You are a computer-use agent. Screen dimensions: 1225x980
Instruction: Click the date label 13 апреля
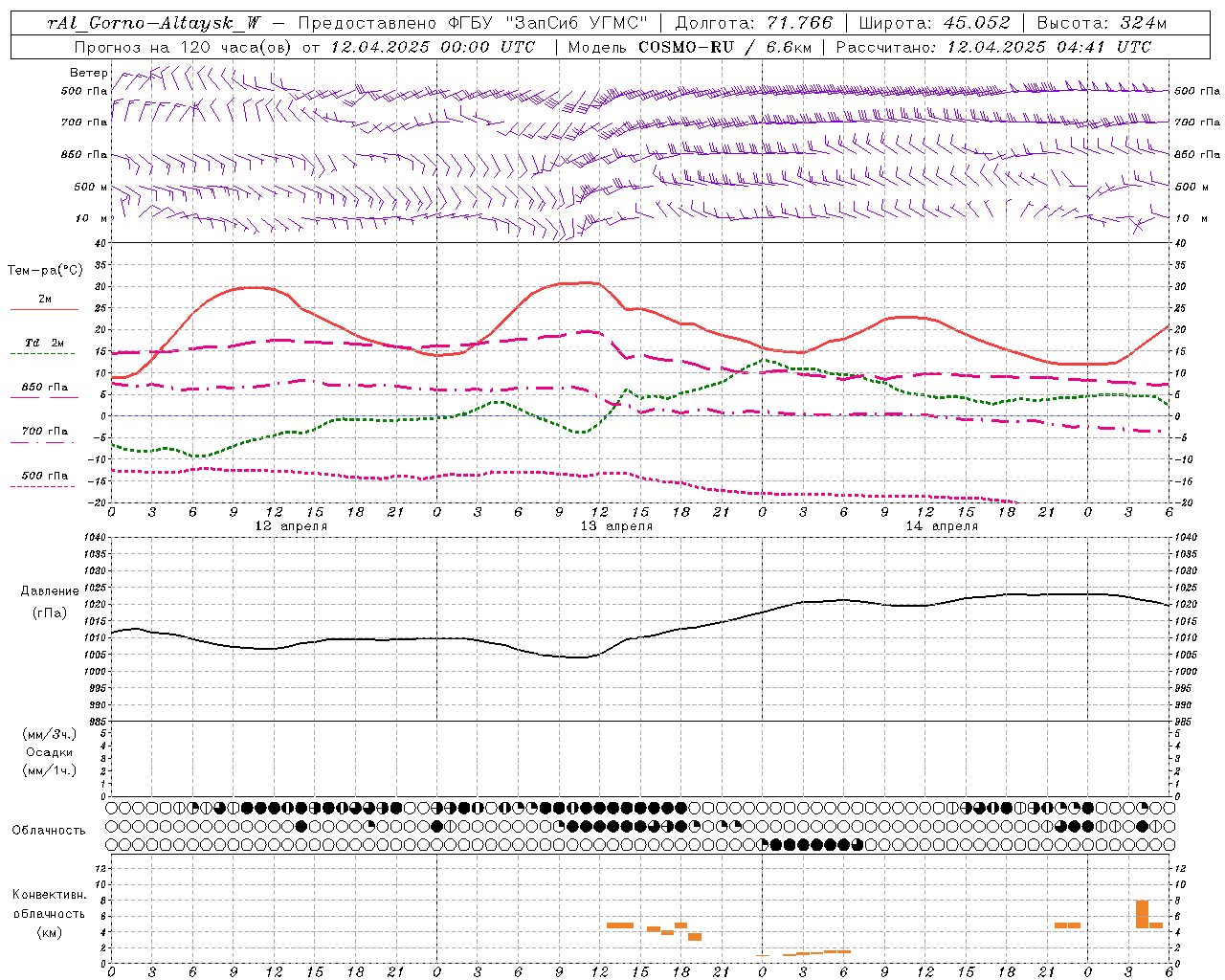coord(616,526)
